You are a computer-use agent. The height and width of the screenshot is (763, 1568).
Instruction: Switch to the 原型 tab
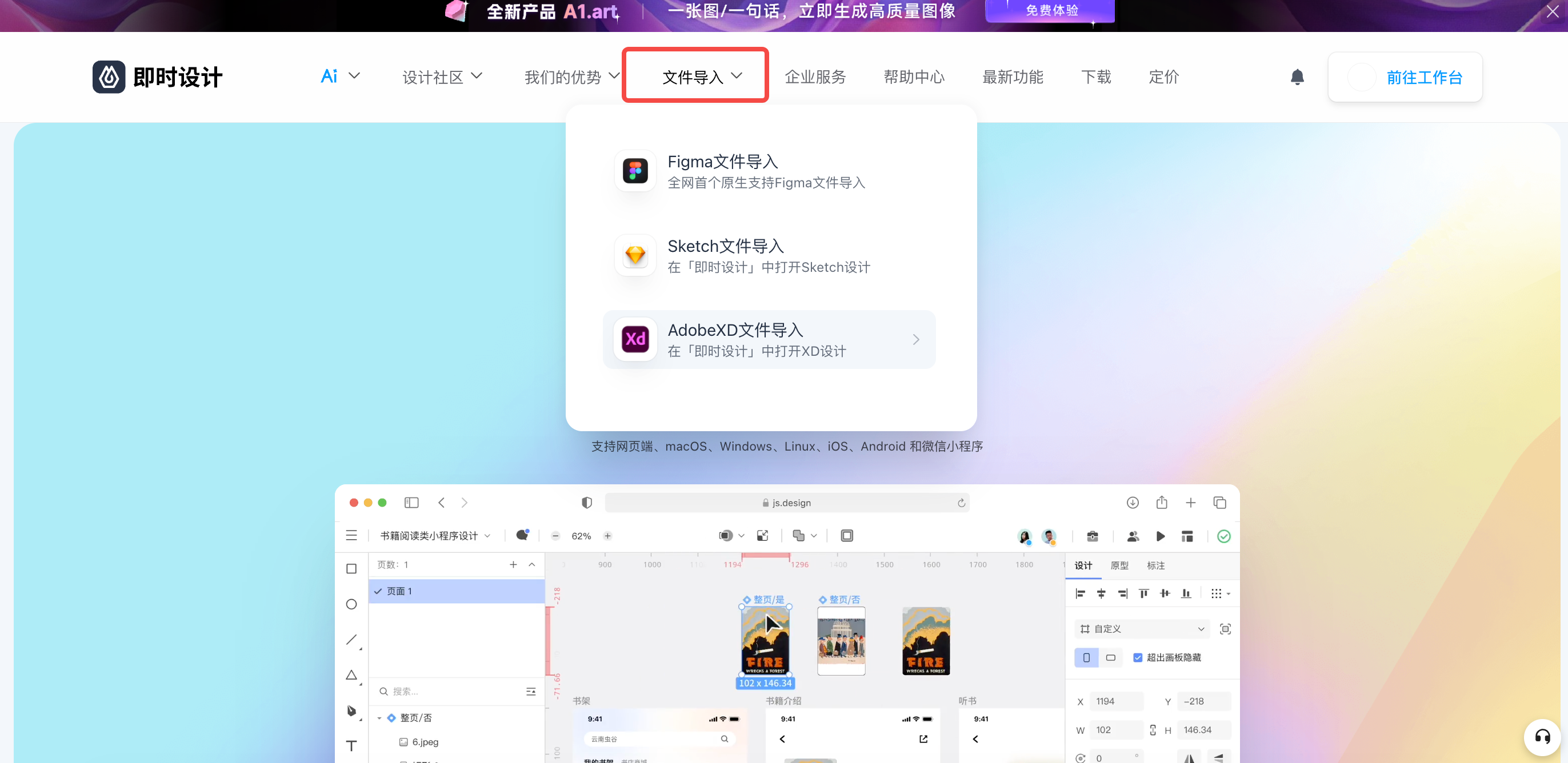pos(1119,566)
